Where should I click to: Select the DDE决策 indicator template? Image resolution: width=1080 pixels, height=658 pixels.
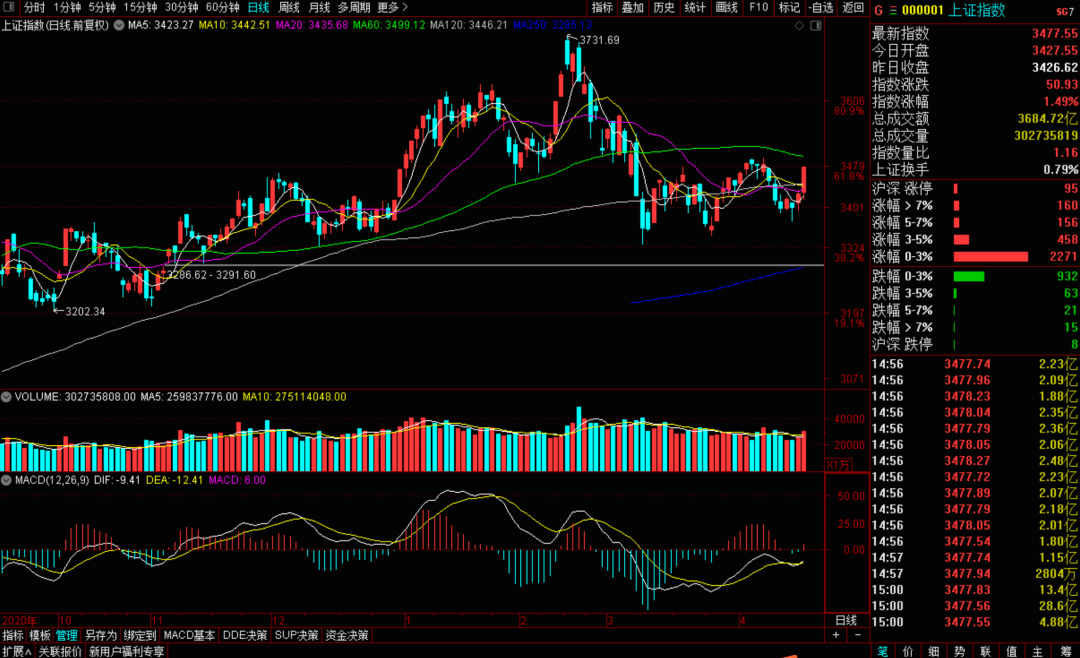click(245, 635)
